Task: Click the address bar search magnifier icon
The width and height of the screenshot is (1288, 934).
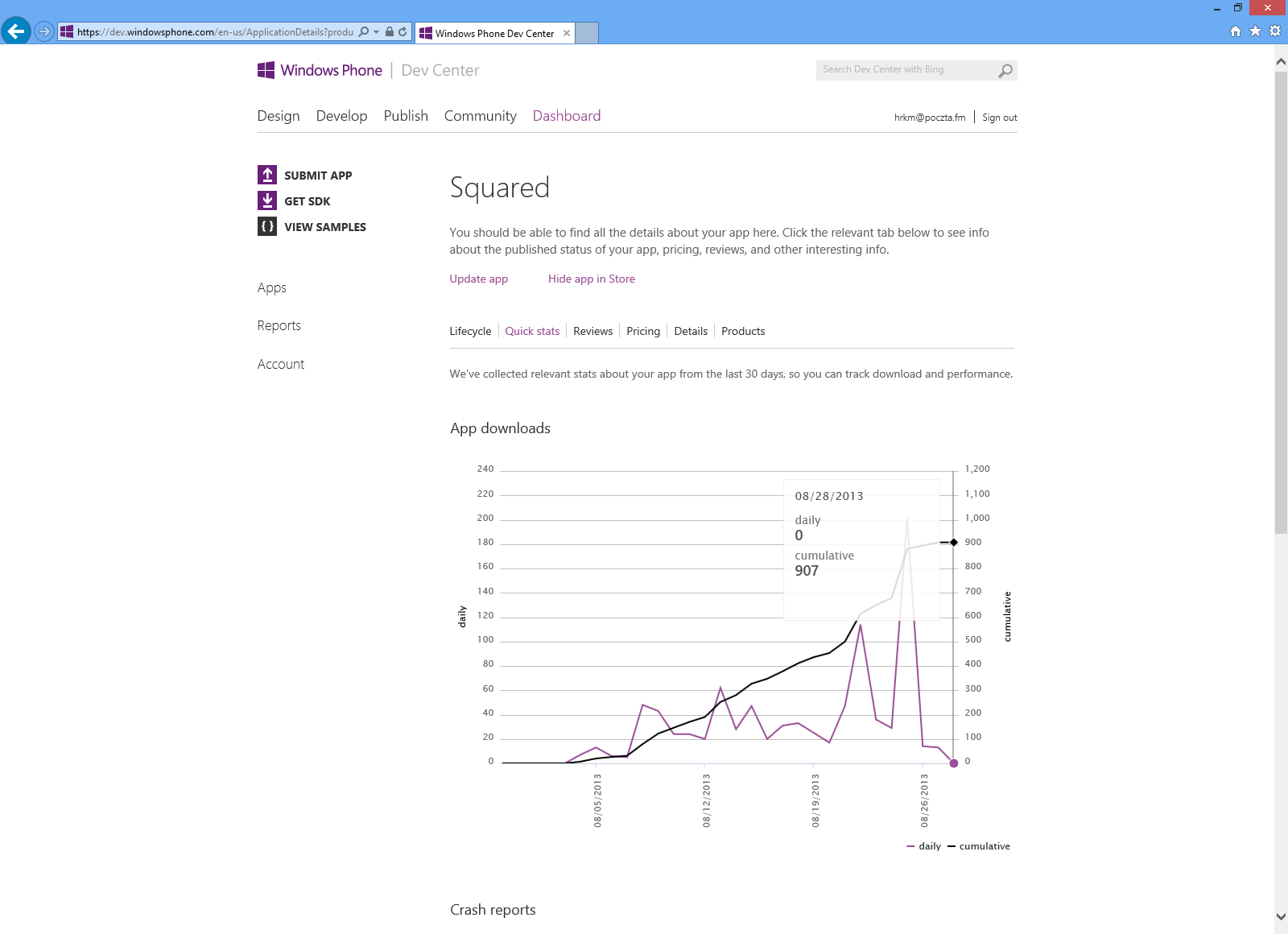Action: pos(364,32)
